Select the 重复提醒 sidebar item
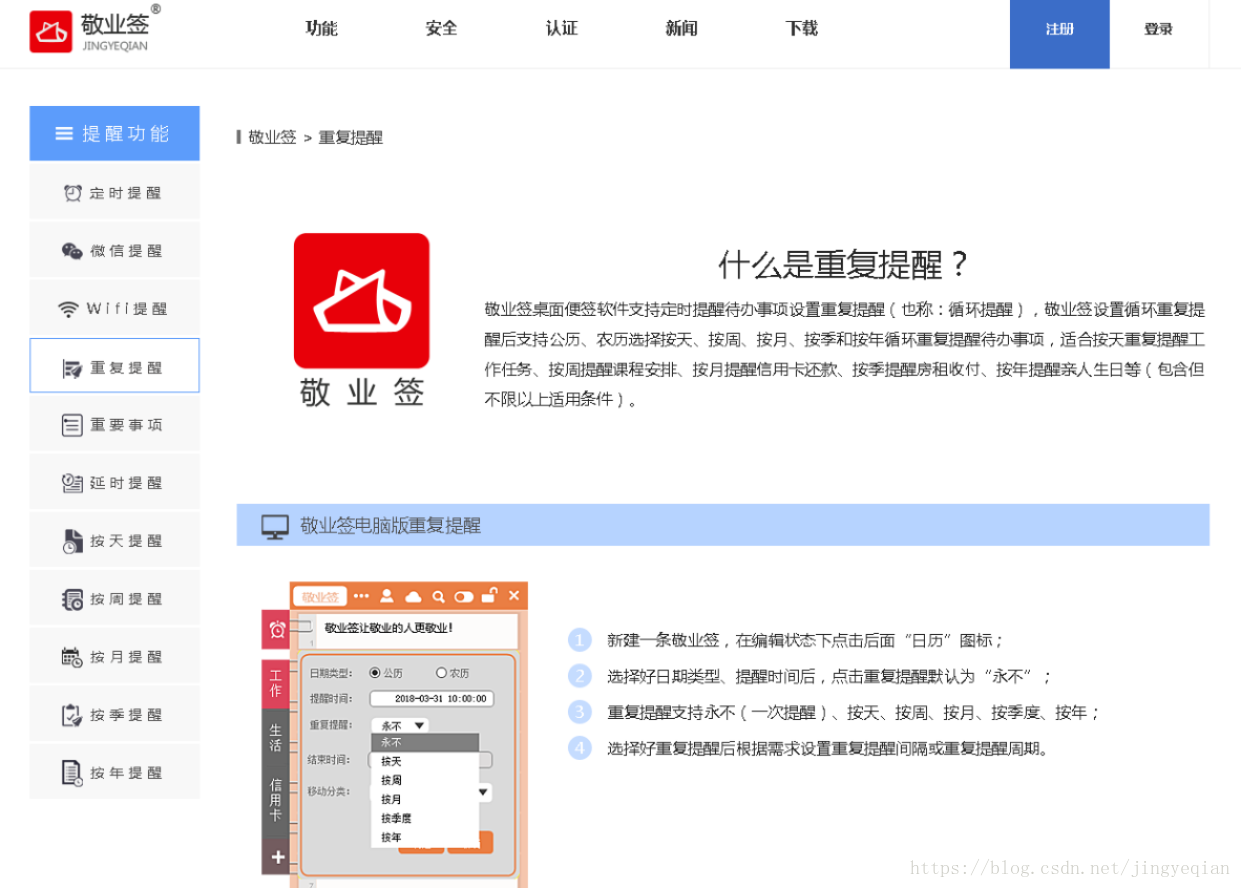This screenshot has height=888, width=1241. (115, 366)
